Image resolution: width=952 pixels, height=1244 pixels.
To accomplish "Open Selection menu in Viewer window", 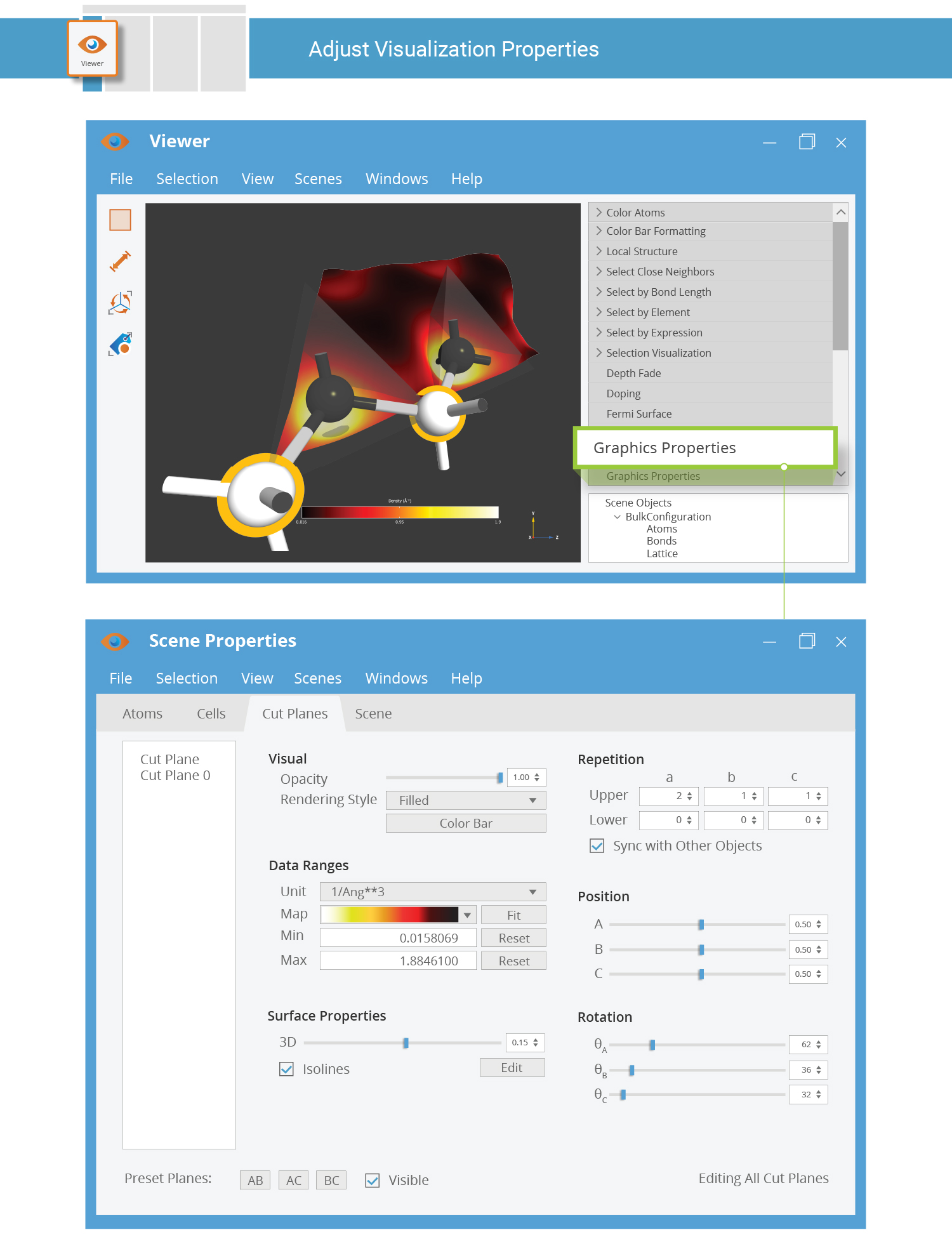I will point(187,179).
